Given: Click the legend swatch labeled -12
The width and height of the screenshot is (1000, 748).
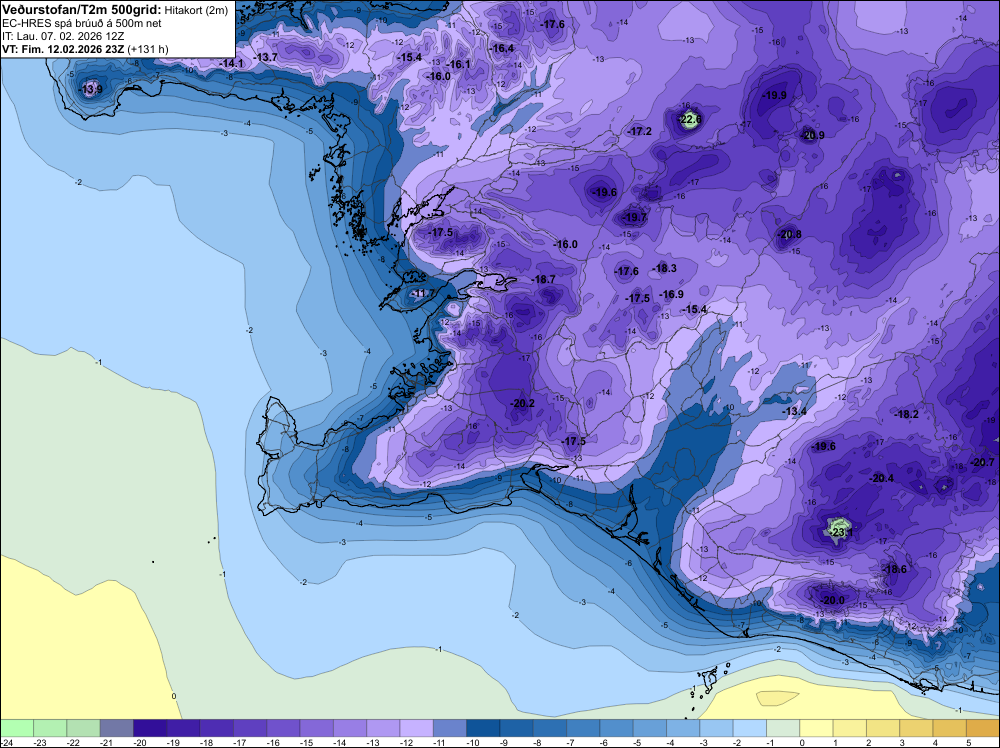Looking at the screenshot, I should pyautogui.click(x=416, y=728).
